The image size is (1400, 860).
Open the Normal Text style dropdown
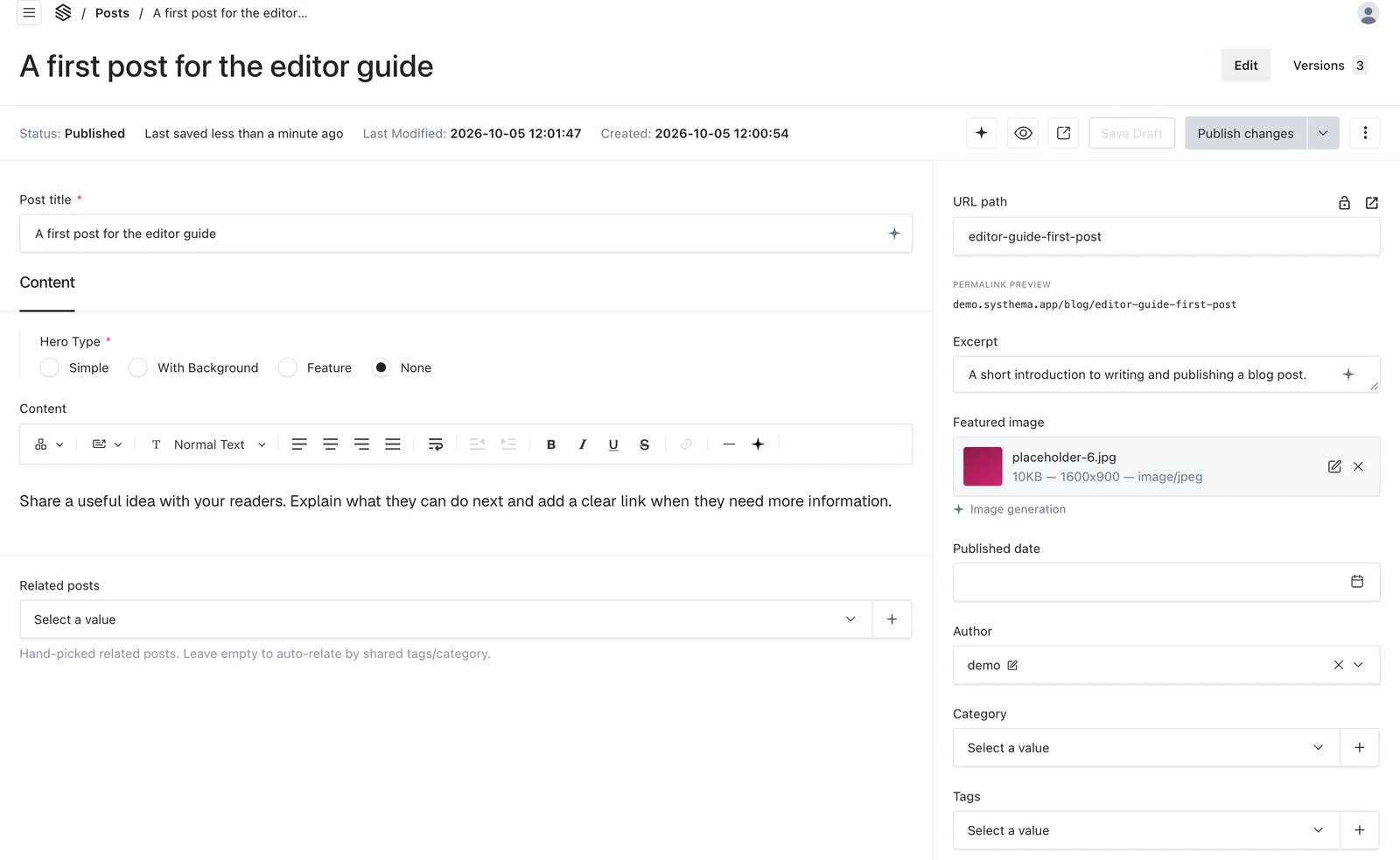coord(208,444)
